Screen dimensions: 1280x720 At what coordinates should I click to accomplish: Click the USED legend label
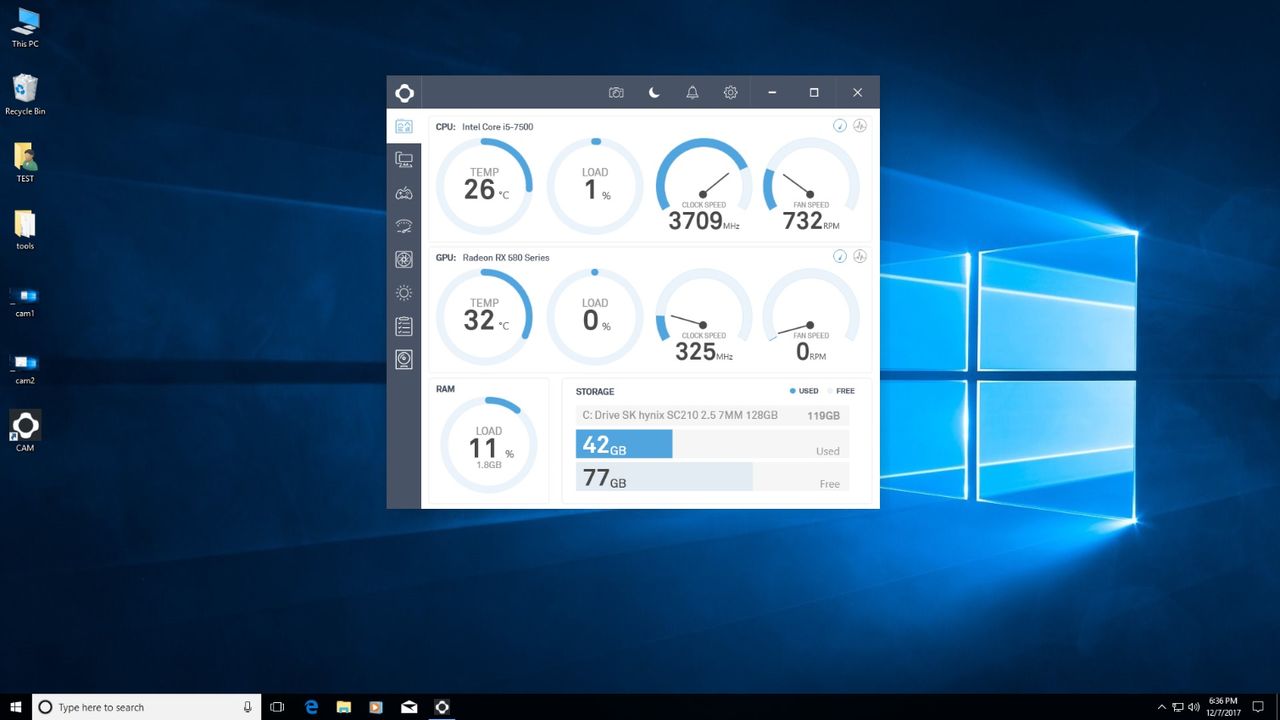click(x=808, y=391)
